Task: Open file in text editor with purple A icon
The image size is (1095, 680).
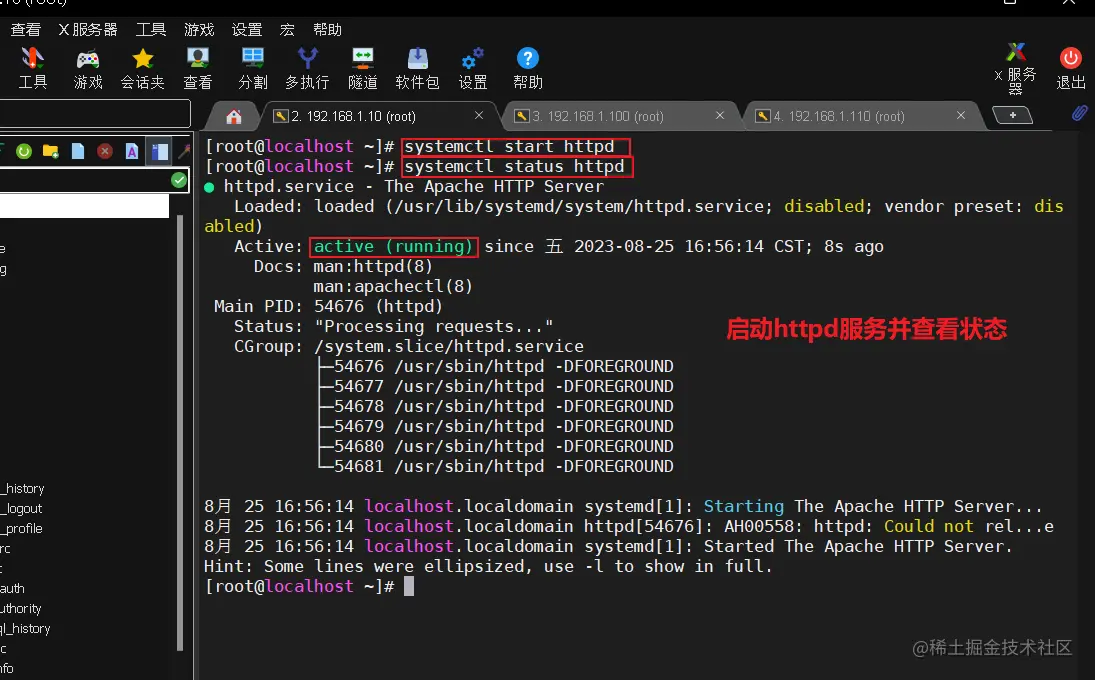Action: (132, 151)
